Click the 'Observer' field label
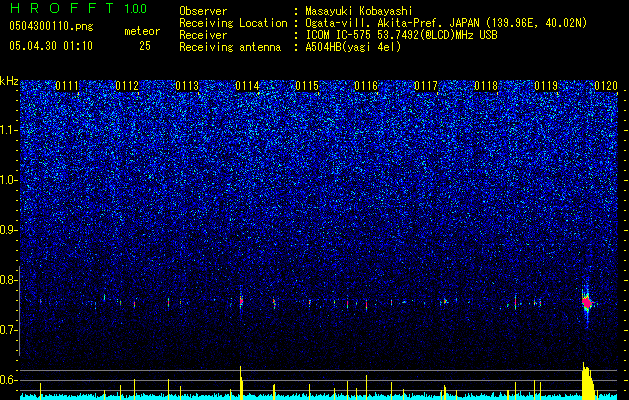The height and width of the screenshot is (400, 629). [203, 11]
